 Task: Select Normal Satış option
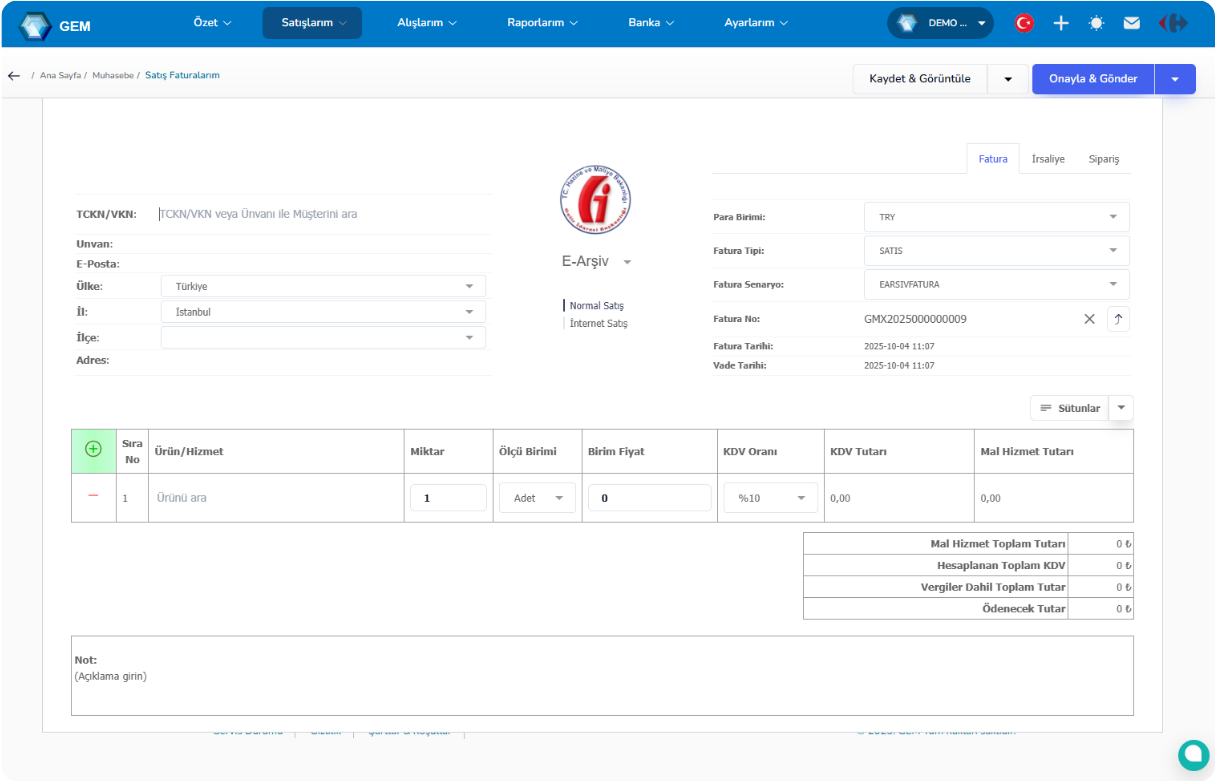[x=596, y=306]
